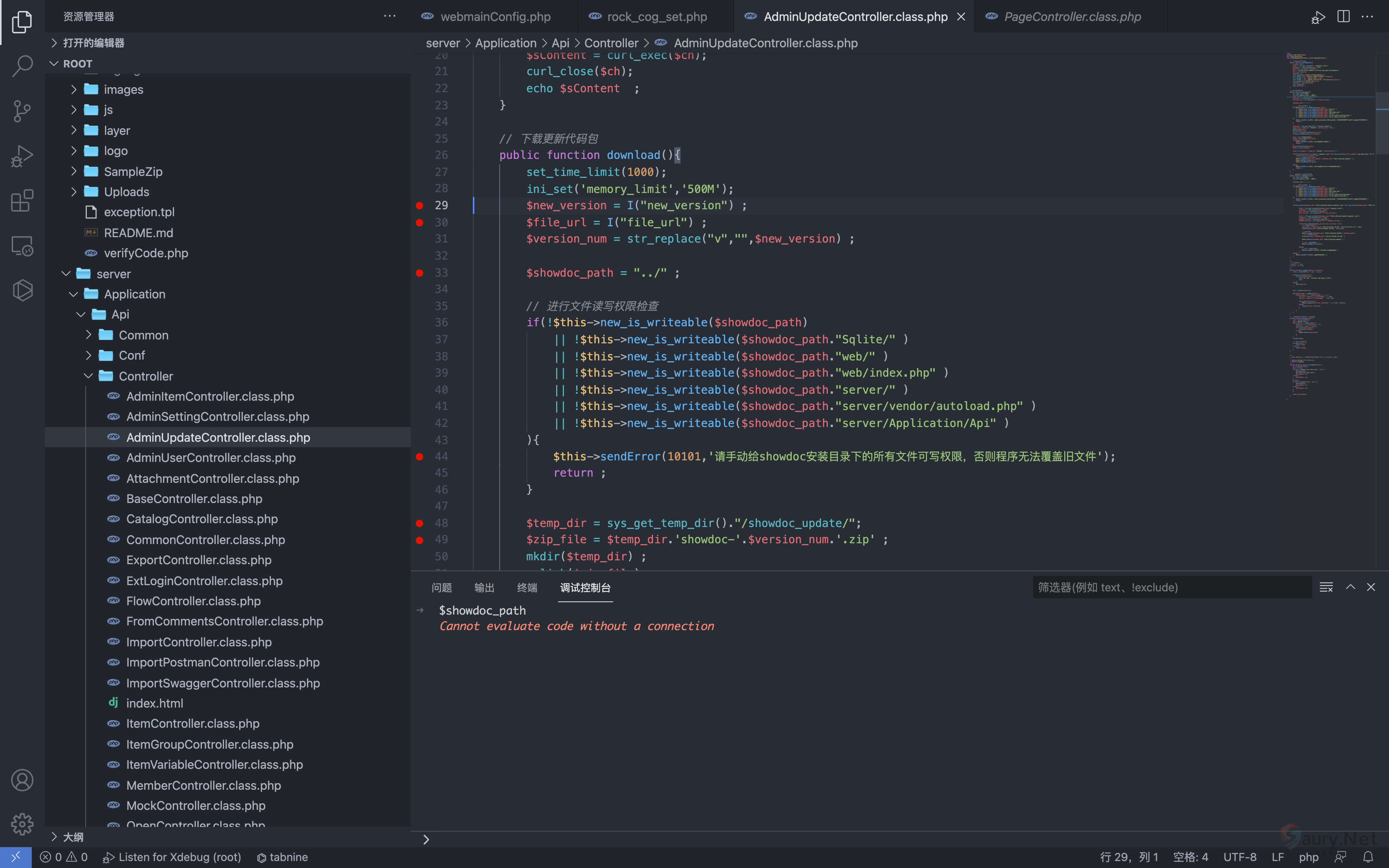Expand the Common folder
Screen dimensions: 1389x868
tap(143, 335)
